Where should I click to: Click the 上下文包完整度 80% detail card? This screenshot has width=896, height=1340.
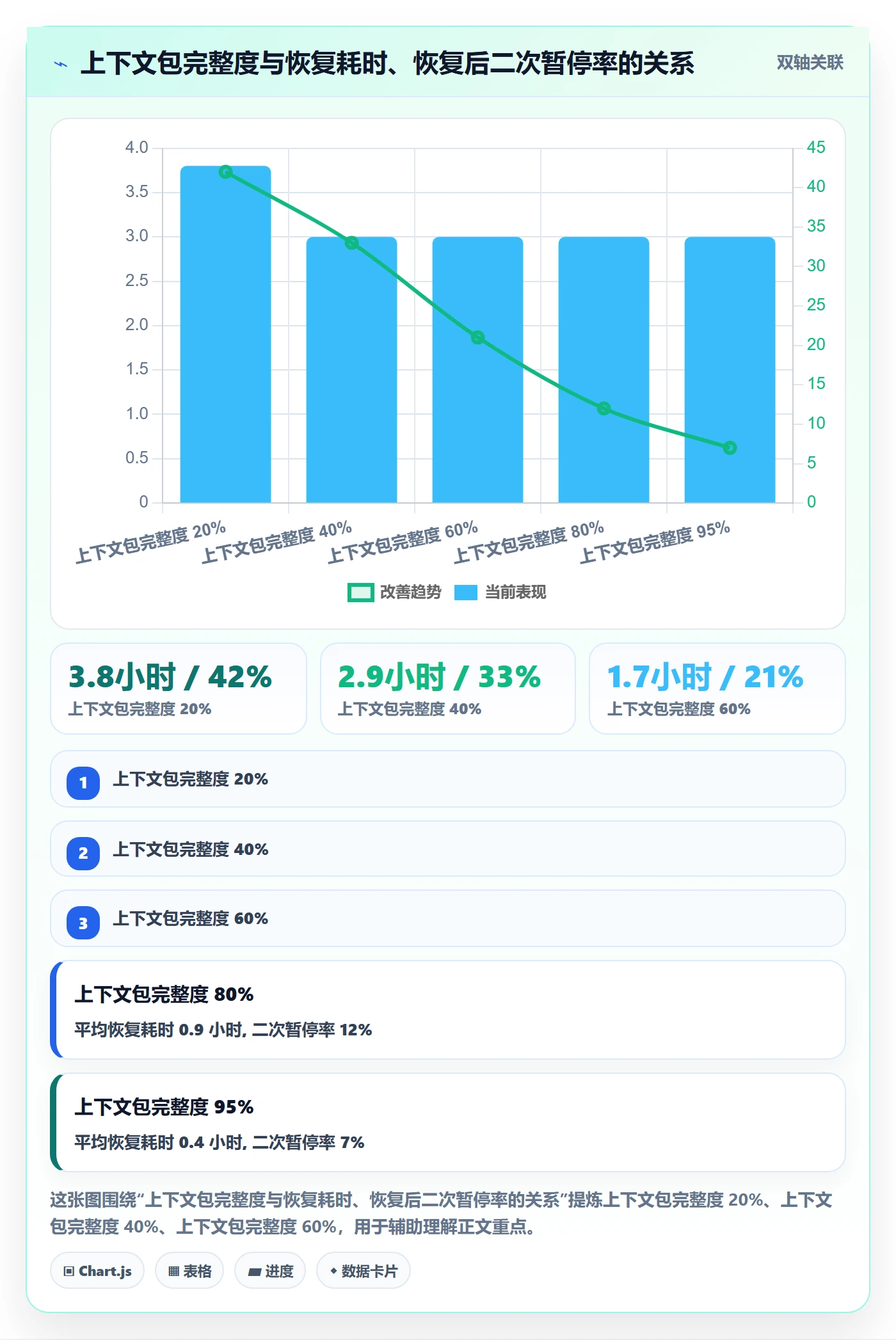click(448, 1010)
